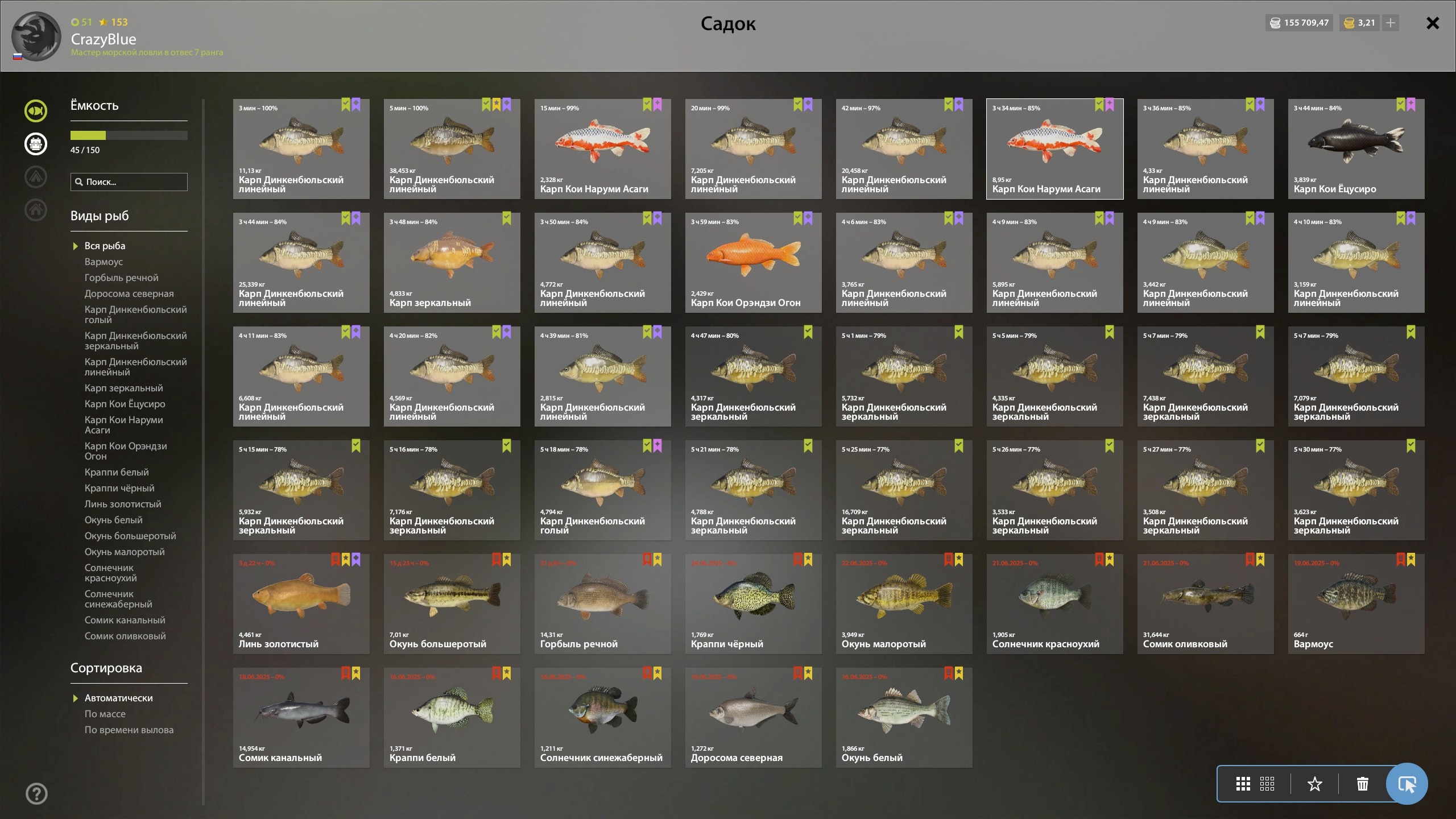Open the help question mark icon
The image size is (1456, 819).
(x=36, y=793)
